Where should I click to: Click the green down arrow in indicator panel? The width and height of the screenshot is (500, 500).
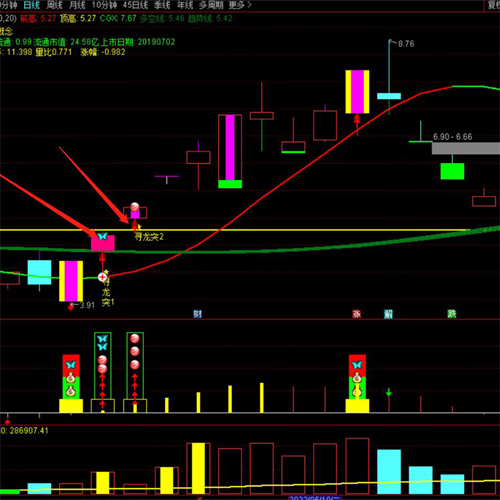tap(389, 392)
